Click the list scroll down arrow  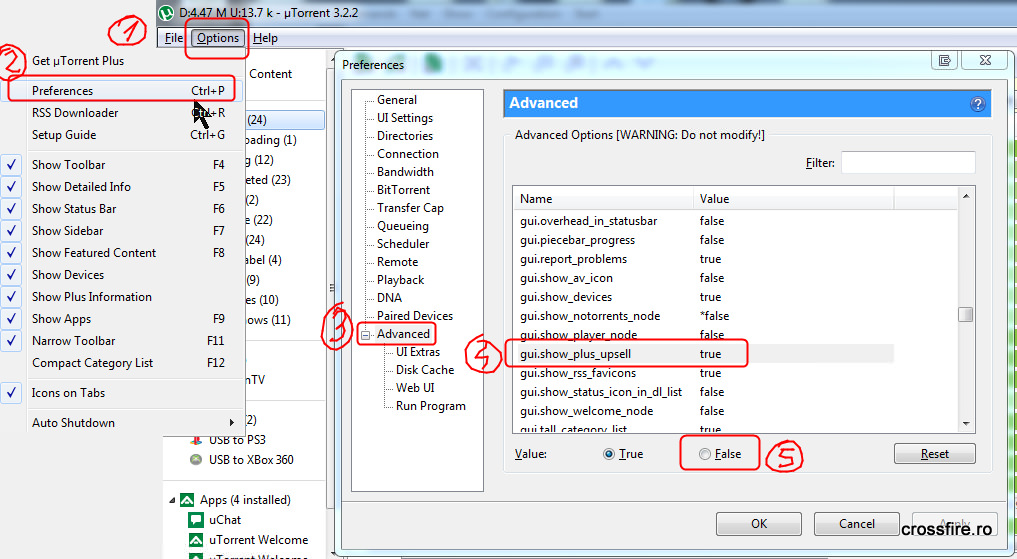pos(966,423)
